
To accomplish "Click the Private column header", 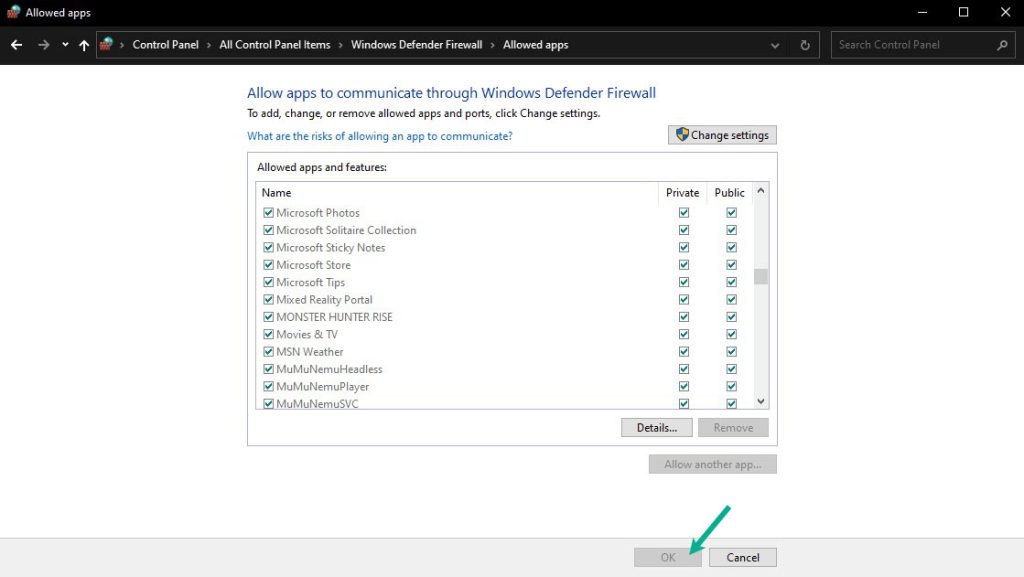I will tap(682, 193).
